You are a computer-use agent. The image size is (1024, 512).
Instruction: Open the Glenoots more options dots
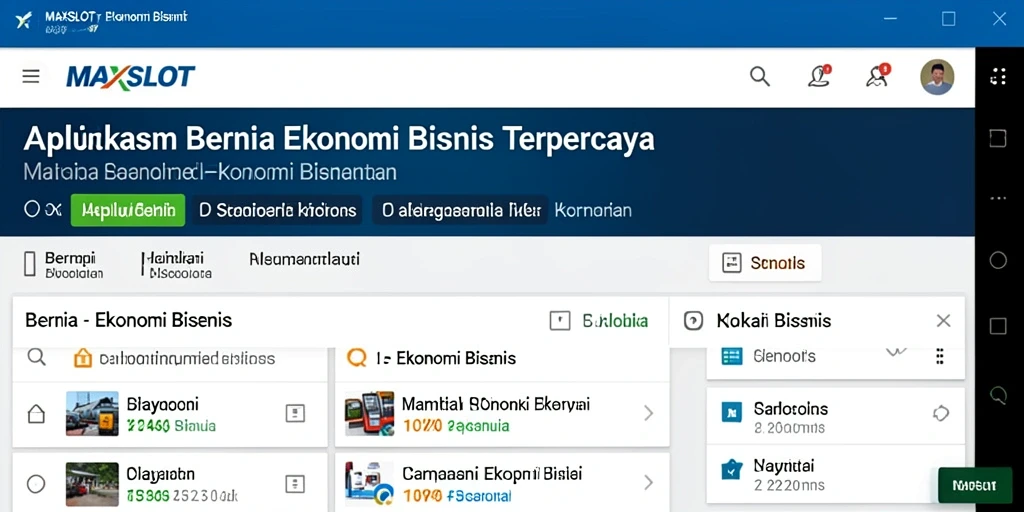click(x=940, y=356)
